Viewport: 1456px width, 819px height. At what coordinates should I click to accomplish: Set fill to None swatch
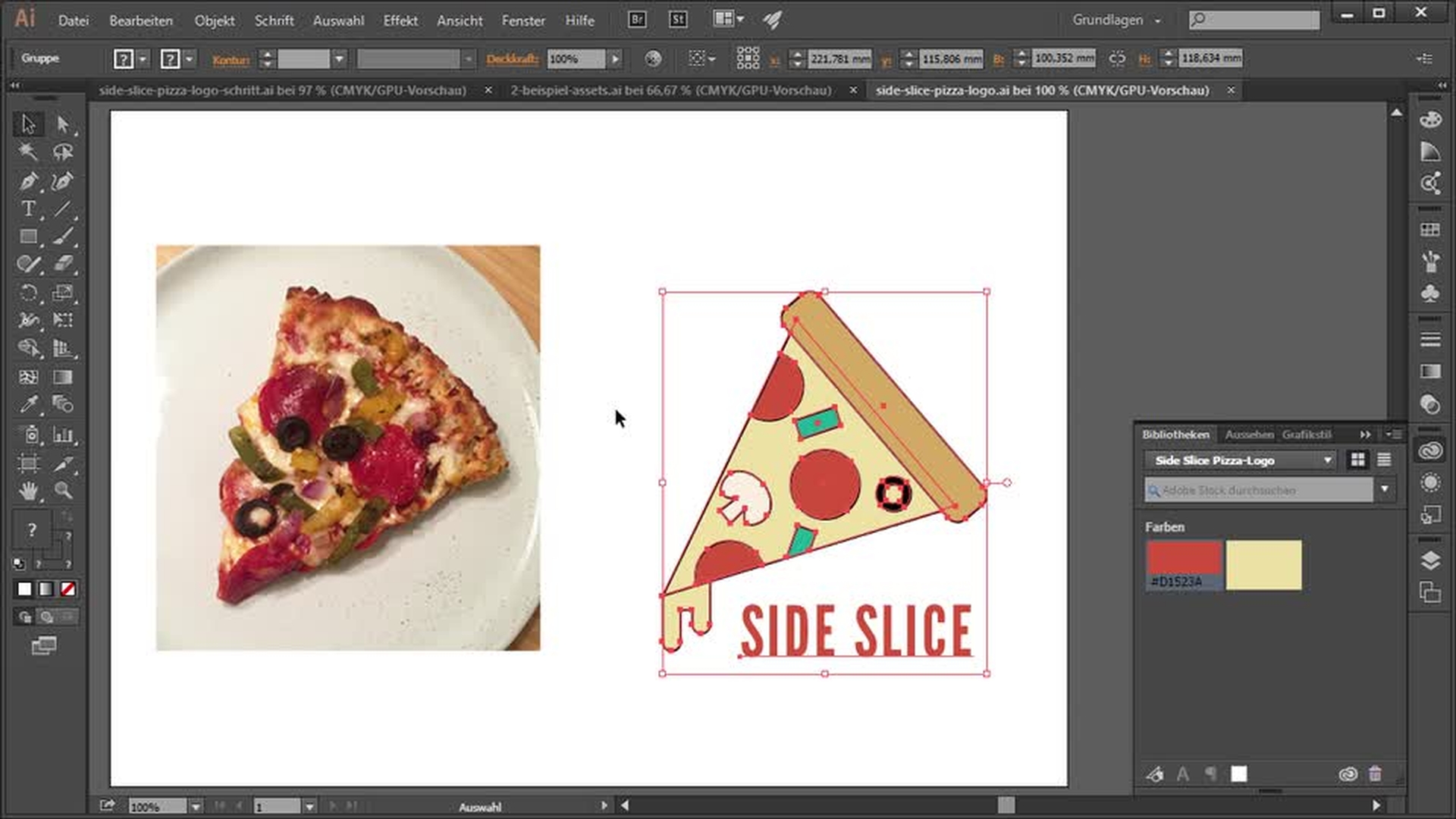(68, 589)
